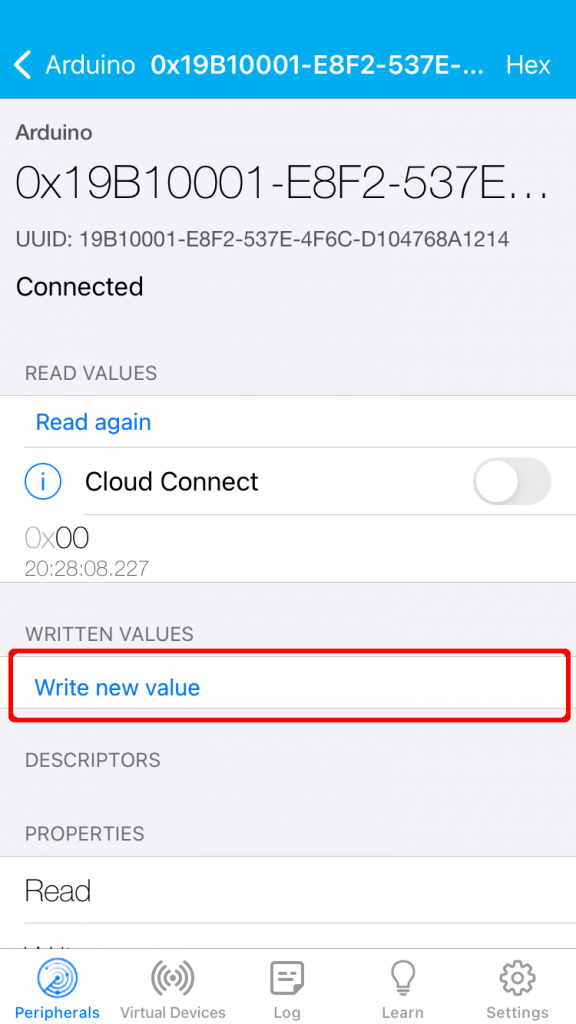576x1024 pixels.
Task: Tap the Read property row
Action: click(x=288, y=890)
